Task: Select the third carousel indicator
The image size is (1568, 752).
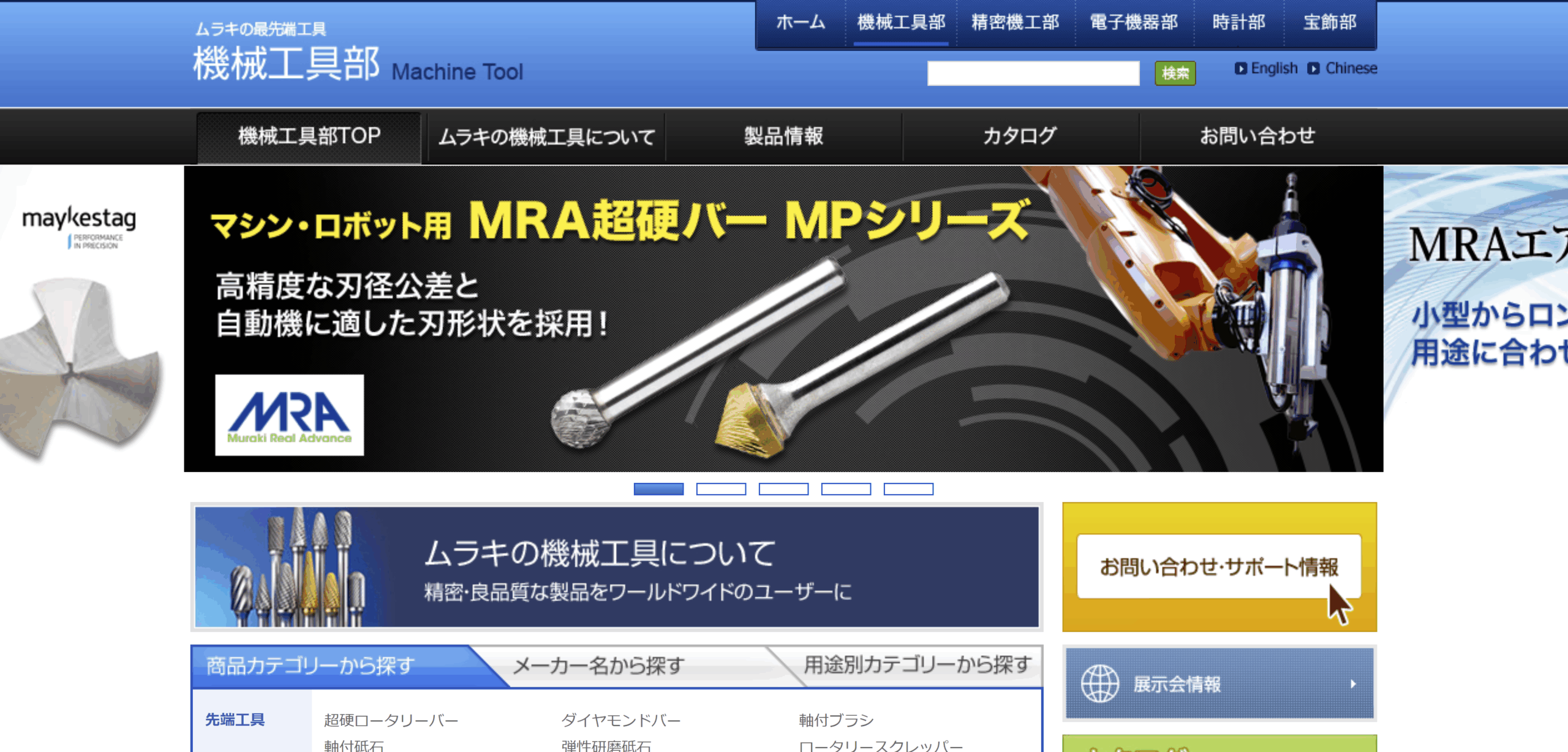Action: [784, 490]
